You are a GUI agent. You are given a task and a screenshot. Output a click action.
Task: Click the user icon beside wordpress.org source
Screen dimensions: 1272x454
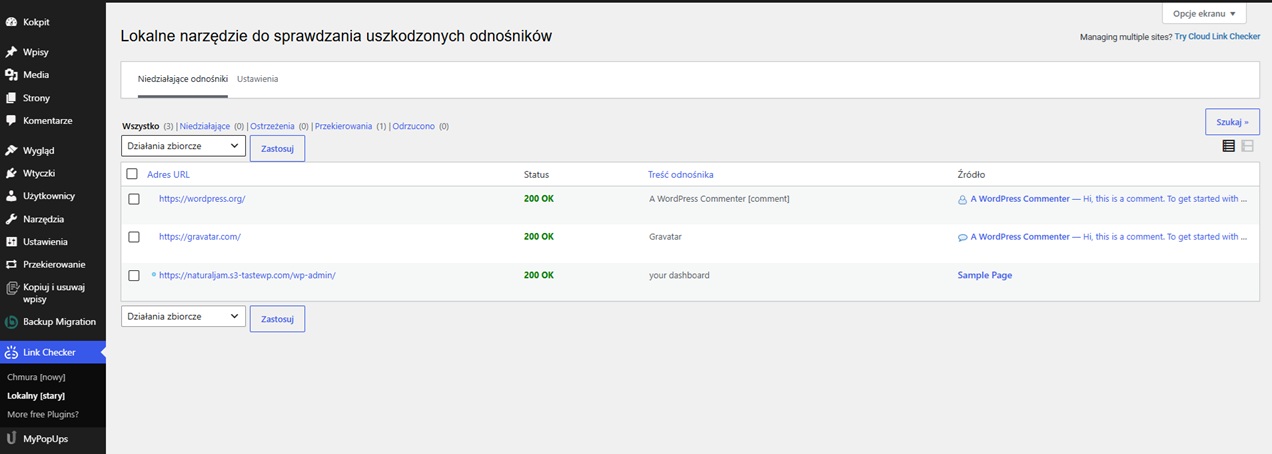tap(962, 199)
